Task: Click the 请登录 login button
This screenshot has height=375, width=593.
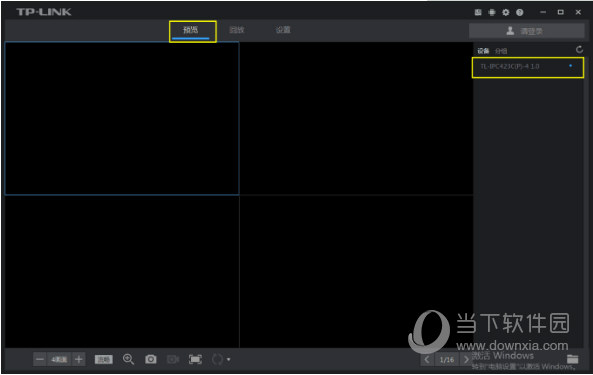Action: click(526, 31)
